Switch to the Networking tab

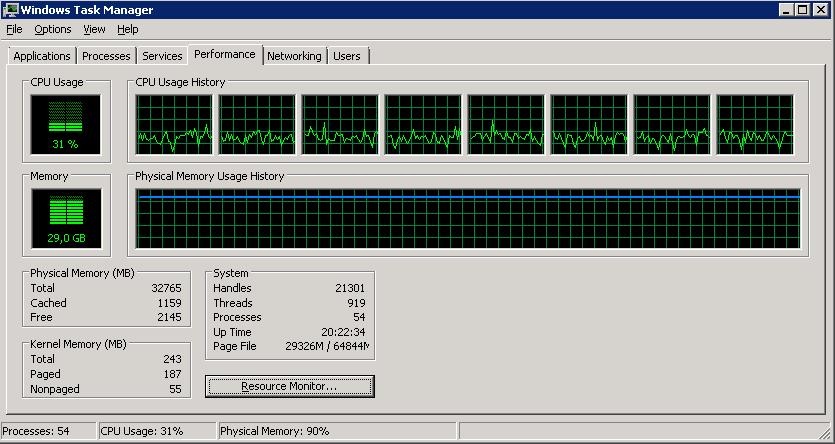pos(294,56)
